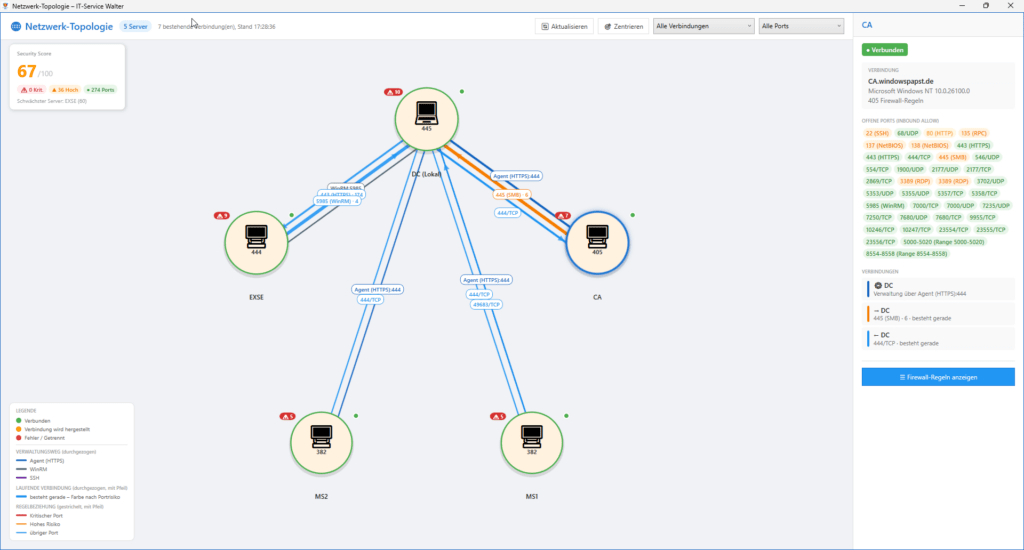This screenshot has width=1024, height=550.
Task: Click the 405 Firewall-Regeln text
Action: pyautogui.click(x=895, y=101)
